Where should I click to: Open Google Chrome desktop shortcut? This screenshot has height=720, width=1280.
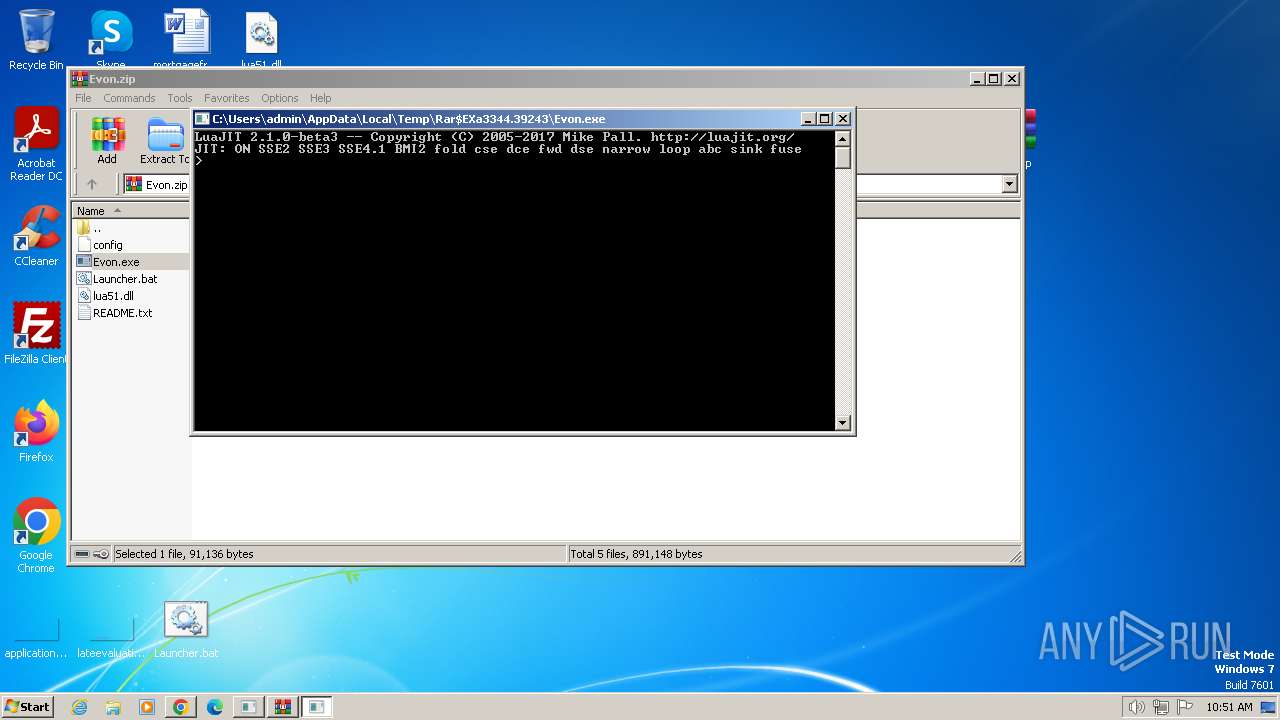[x=36, y=535]
